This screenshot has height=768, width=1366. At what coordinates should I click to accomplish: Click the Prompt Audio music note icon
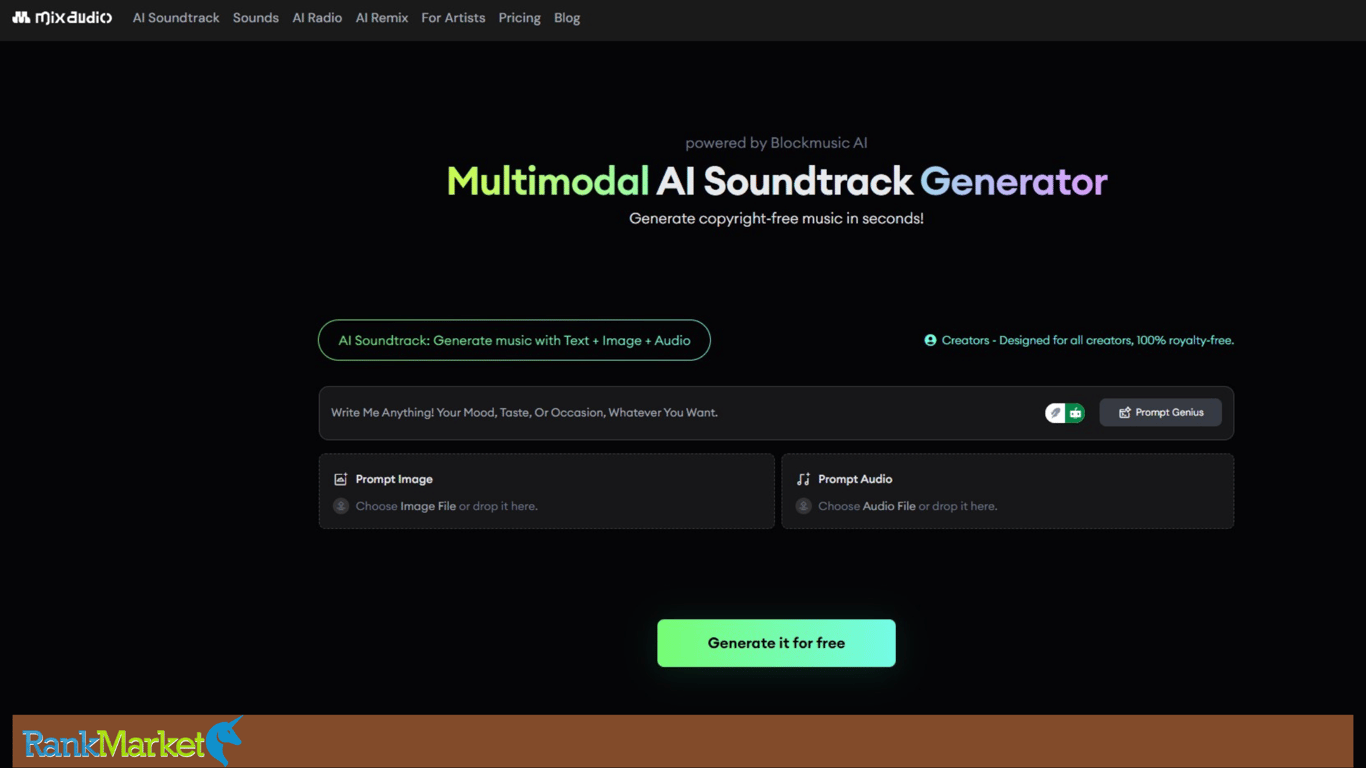pos(803,479)
